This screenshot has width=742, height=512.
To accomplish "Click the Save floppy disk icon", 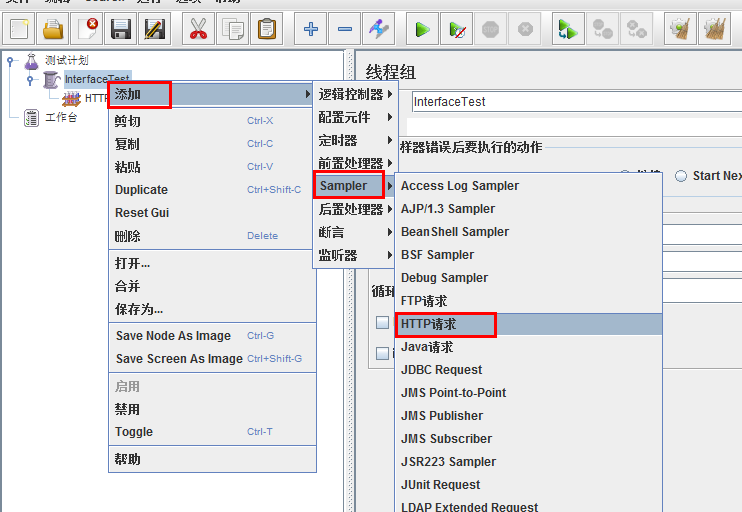I will tap(121, 29).
